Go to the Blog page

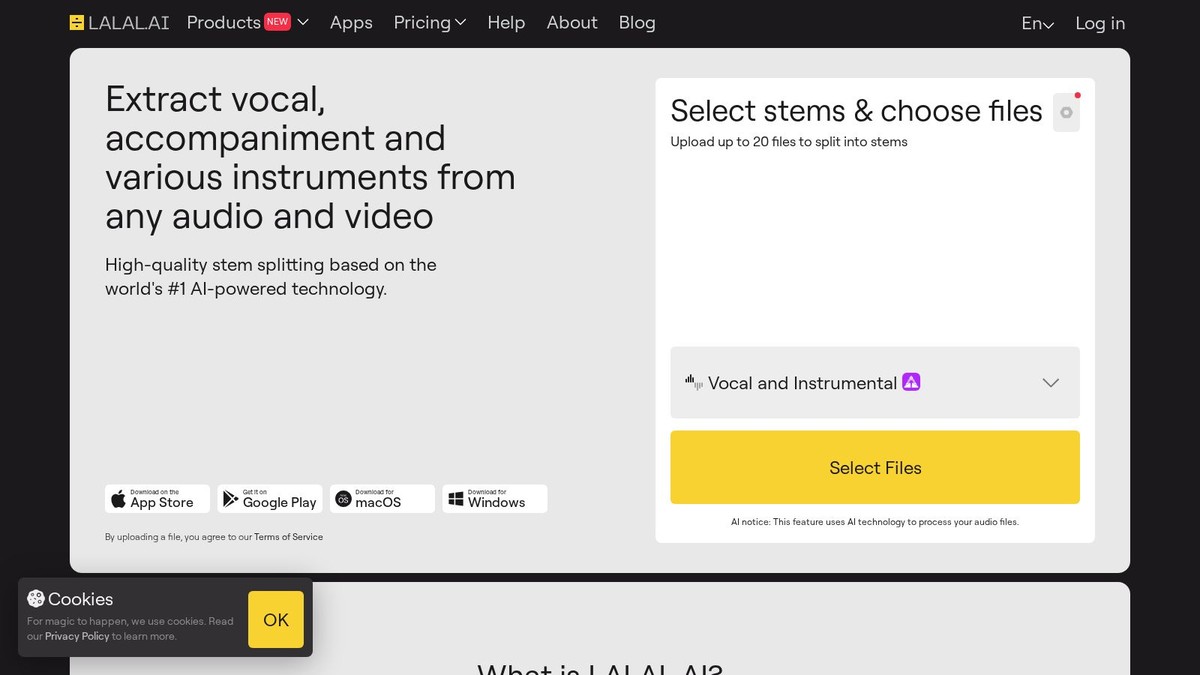[x=637, y=22]
